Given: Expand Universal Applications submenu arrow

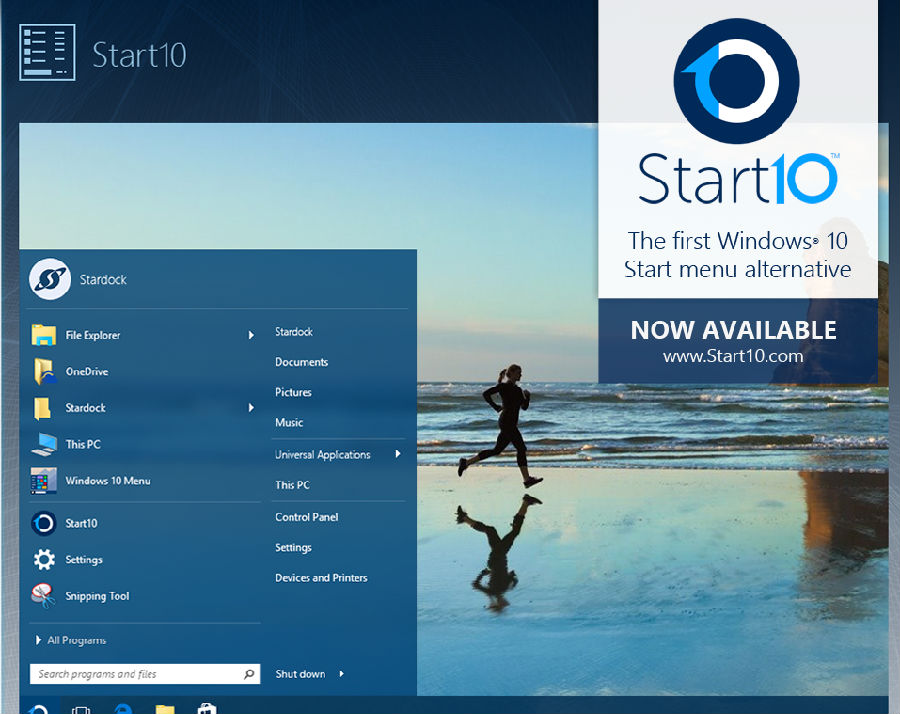Looking at the screenshot, I should coord(398,454).
